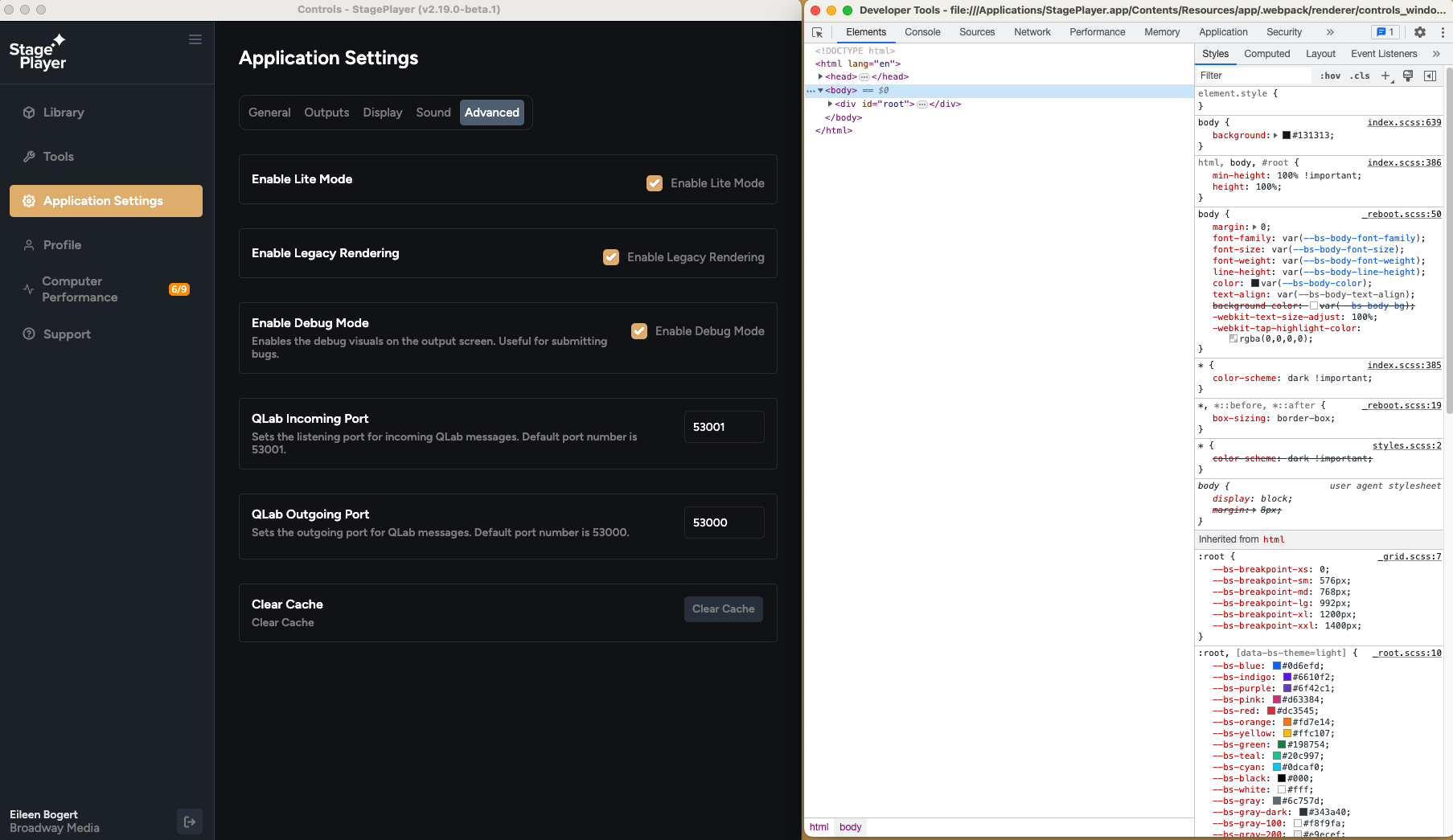The width and height of the screenshot is (1453, 840).
Task: Click the StagePlayer logo
Action: [38, 52]
